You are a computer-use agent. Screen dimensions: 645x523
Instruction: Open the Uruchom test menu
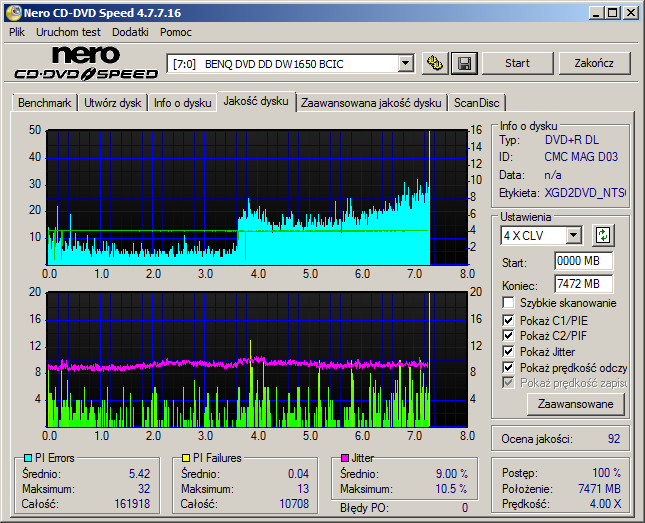(68, 32)
